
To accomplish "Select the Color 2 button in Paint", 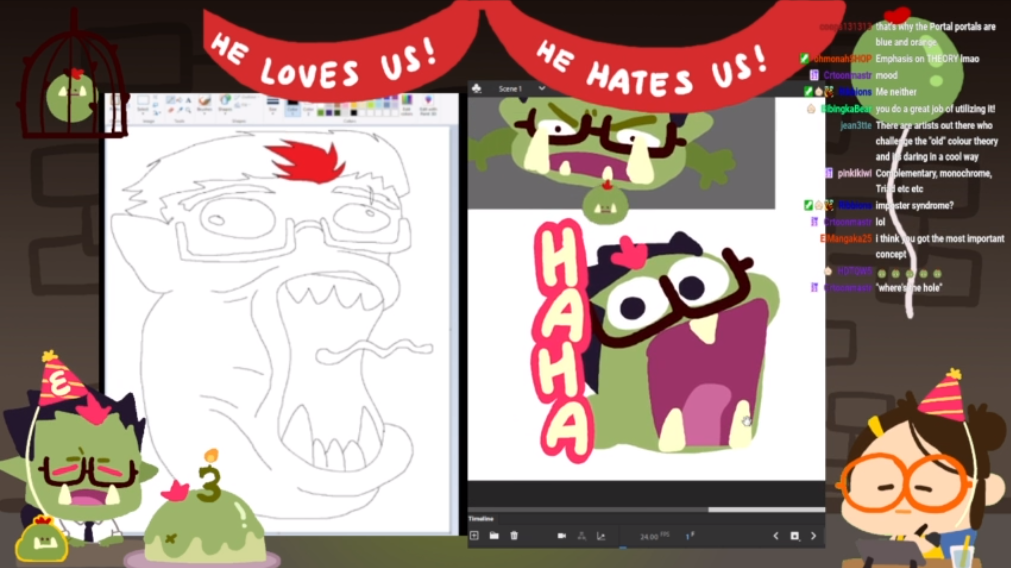I will 308,108.
